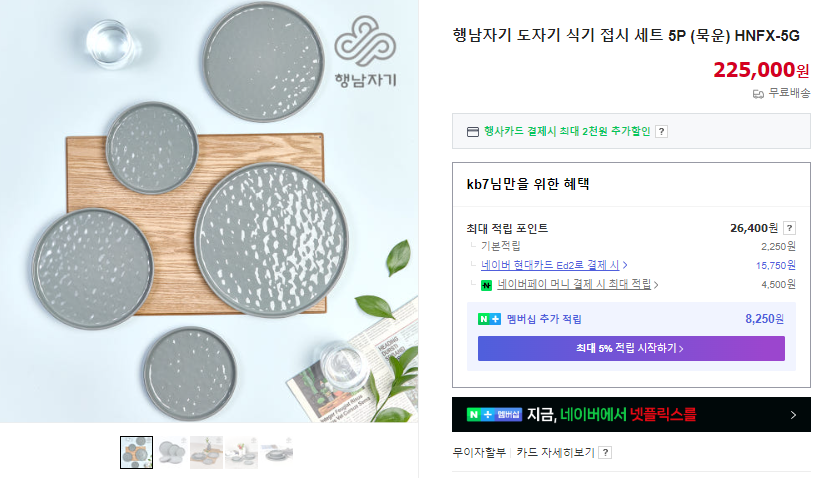Open 네이버 현대카드 Ed2로 결제 시 link
This screenshot has height=478, width=825.
[550, 265]
